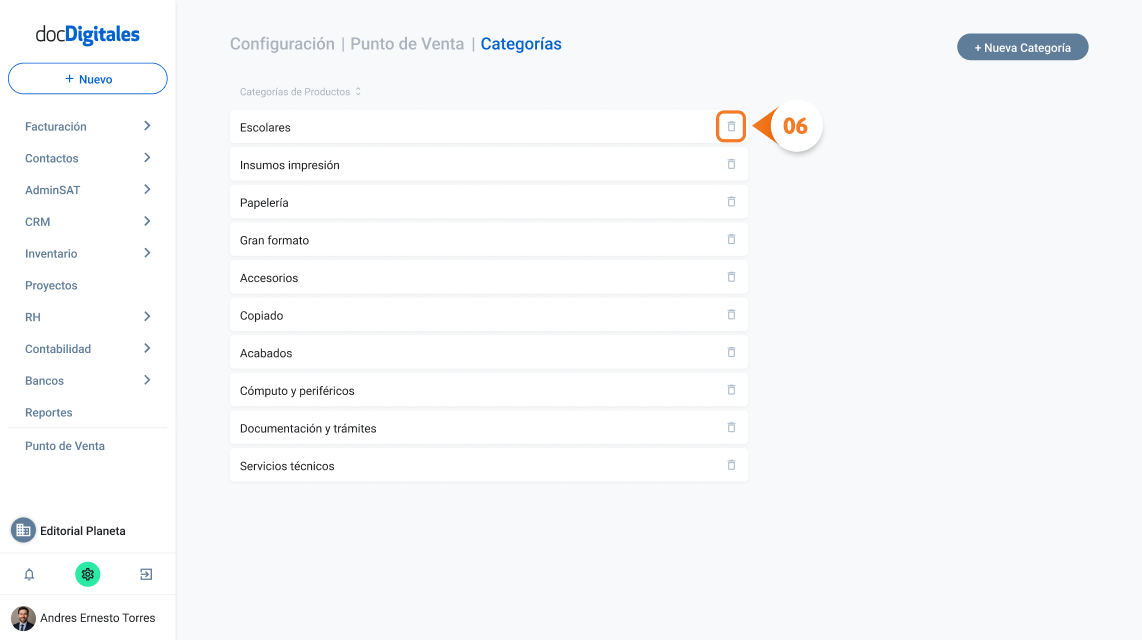
Task: Remove the Papelería category via trash icon
Action: 731,202
